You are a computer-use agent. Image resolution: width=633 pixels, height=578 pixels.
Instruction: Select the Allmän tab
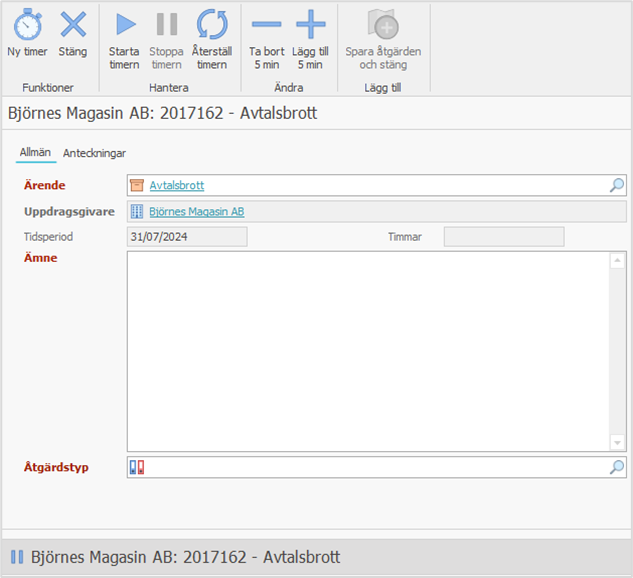tap(36, 152)
